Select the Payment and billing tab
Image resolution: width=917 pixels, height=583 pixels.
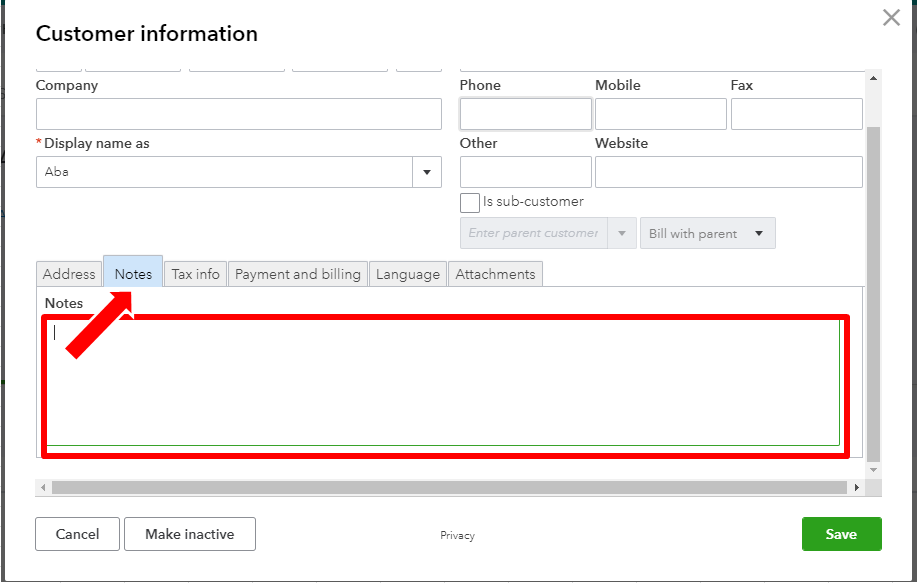(x=297, y=274)
